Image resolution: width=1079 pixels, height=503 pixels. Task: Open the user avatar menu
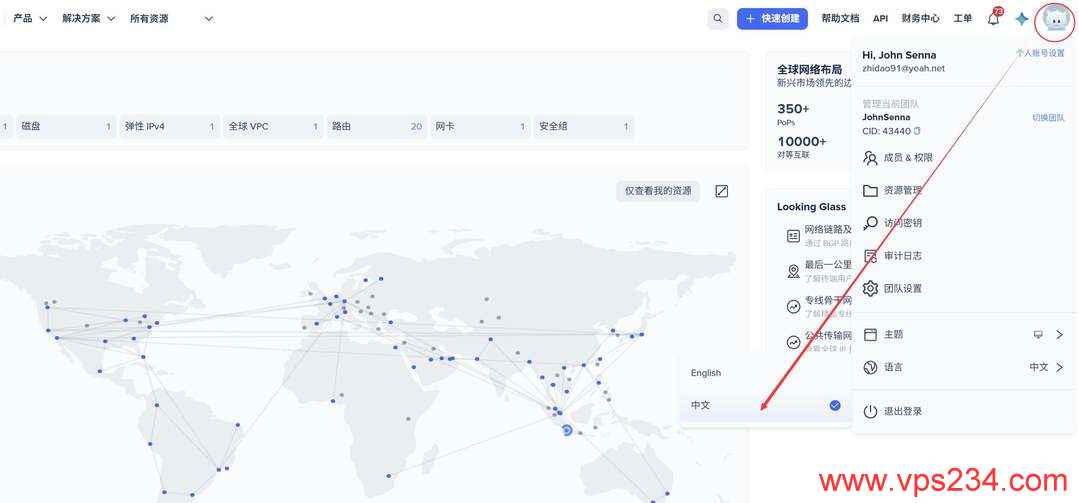tap(1055, 19)
